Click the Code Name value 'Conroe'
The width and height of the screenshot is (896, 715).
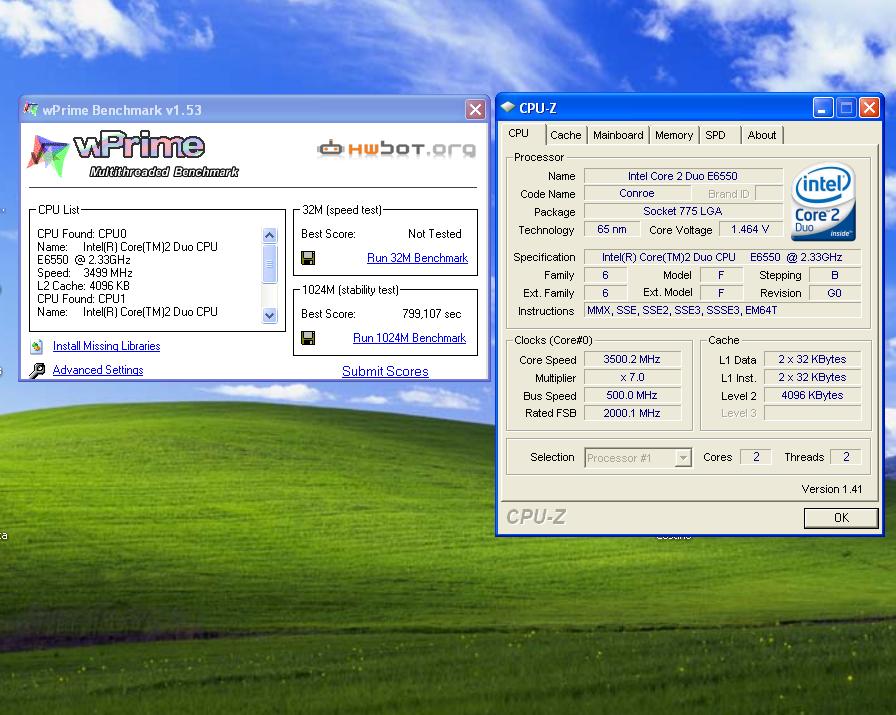pos(637,193)
